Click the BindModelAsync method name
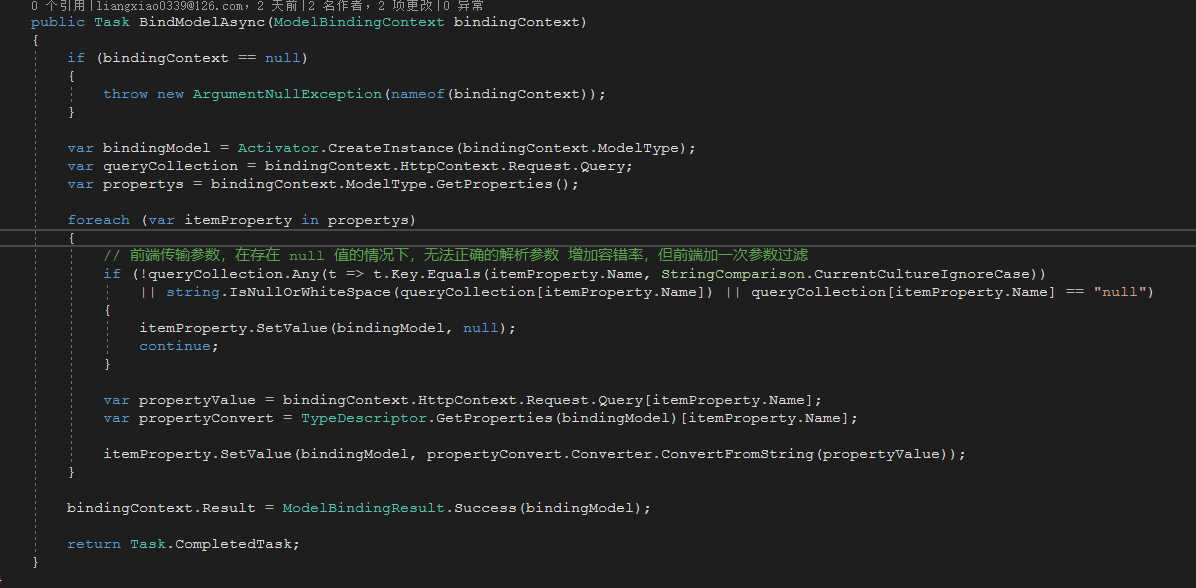 pyautogui.click(x=201, y=22)
